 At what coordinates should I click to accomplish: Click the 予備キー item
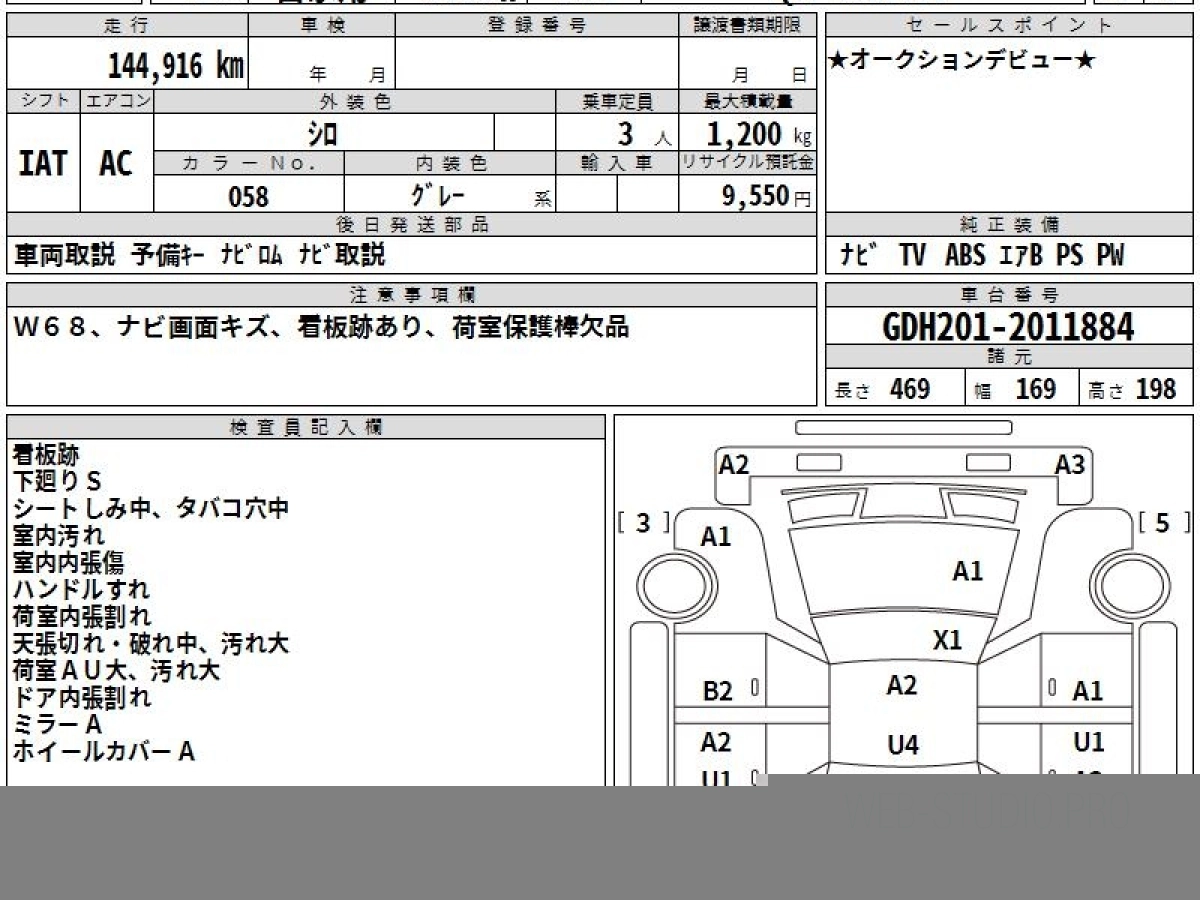169,255
